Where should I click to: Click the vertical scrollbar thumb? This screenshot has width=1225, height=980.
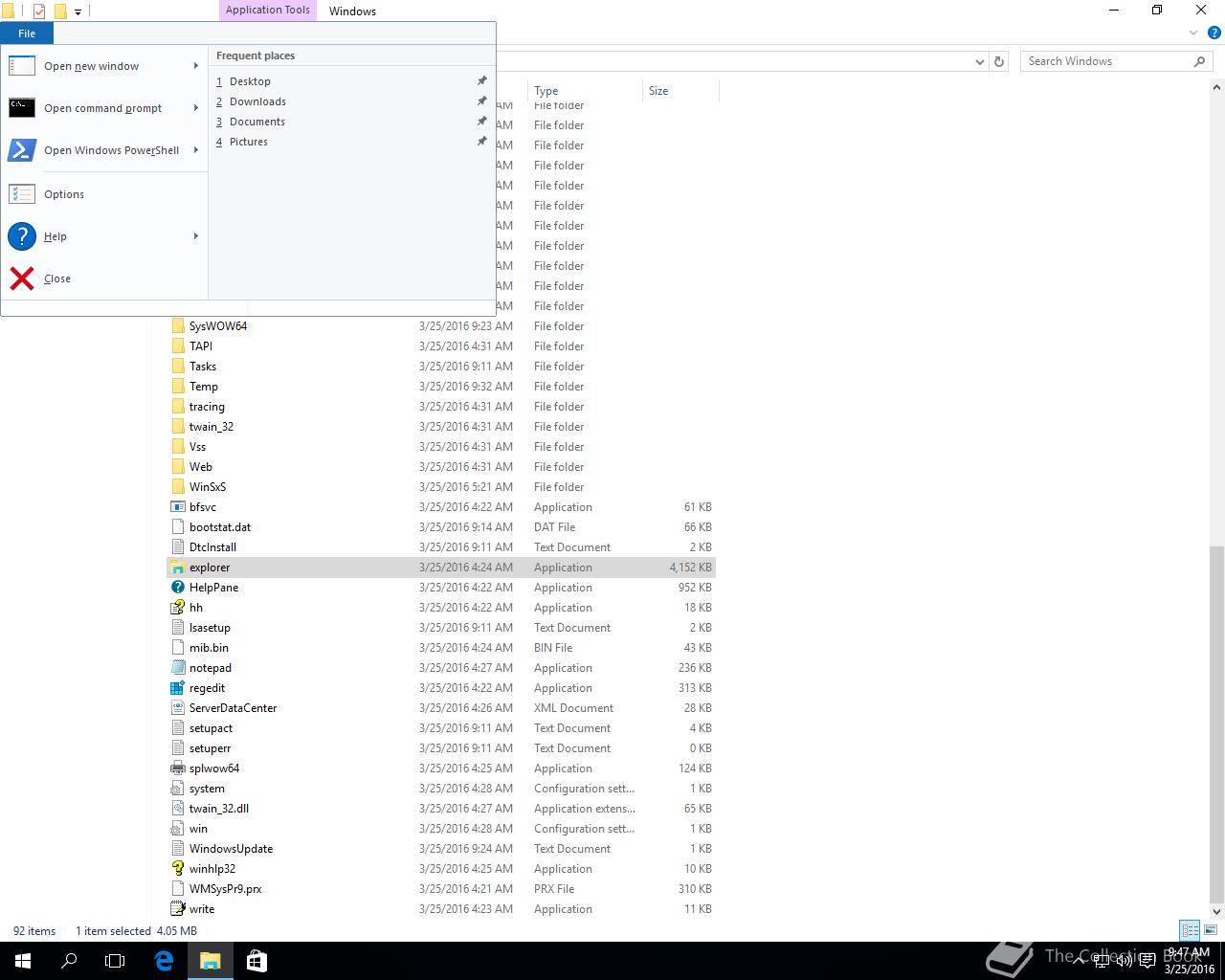click(1216, 723)
